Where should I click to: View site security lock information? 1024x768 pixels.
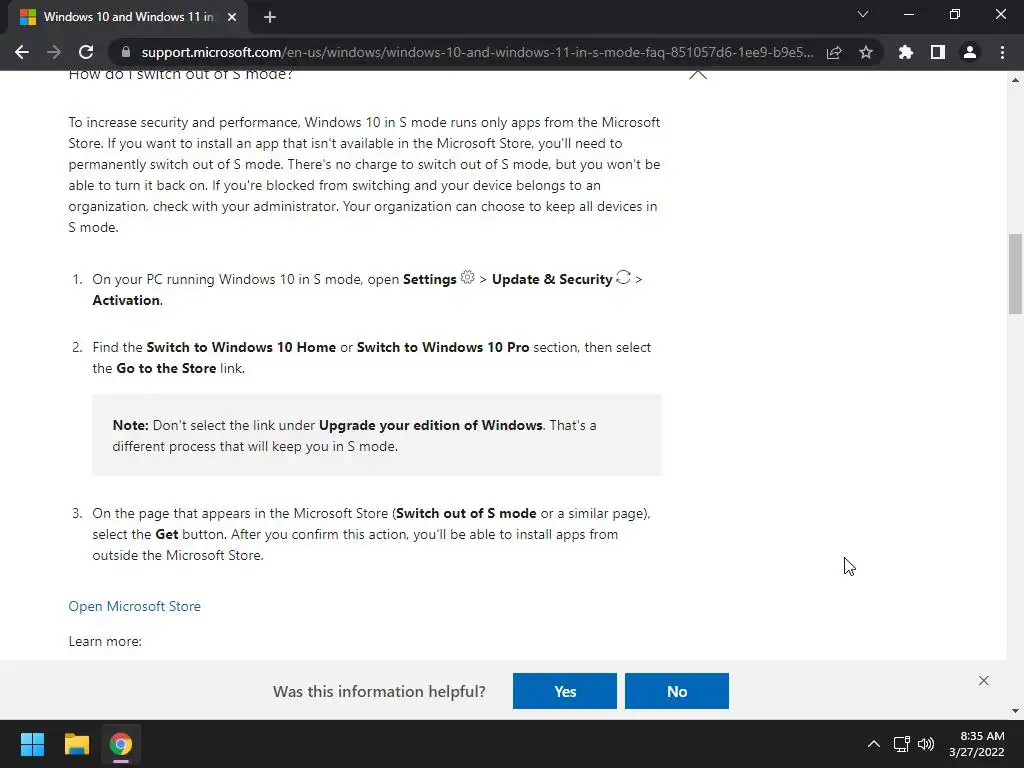(126, 52)
